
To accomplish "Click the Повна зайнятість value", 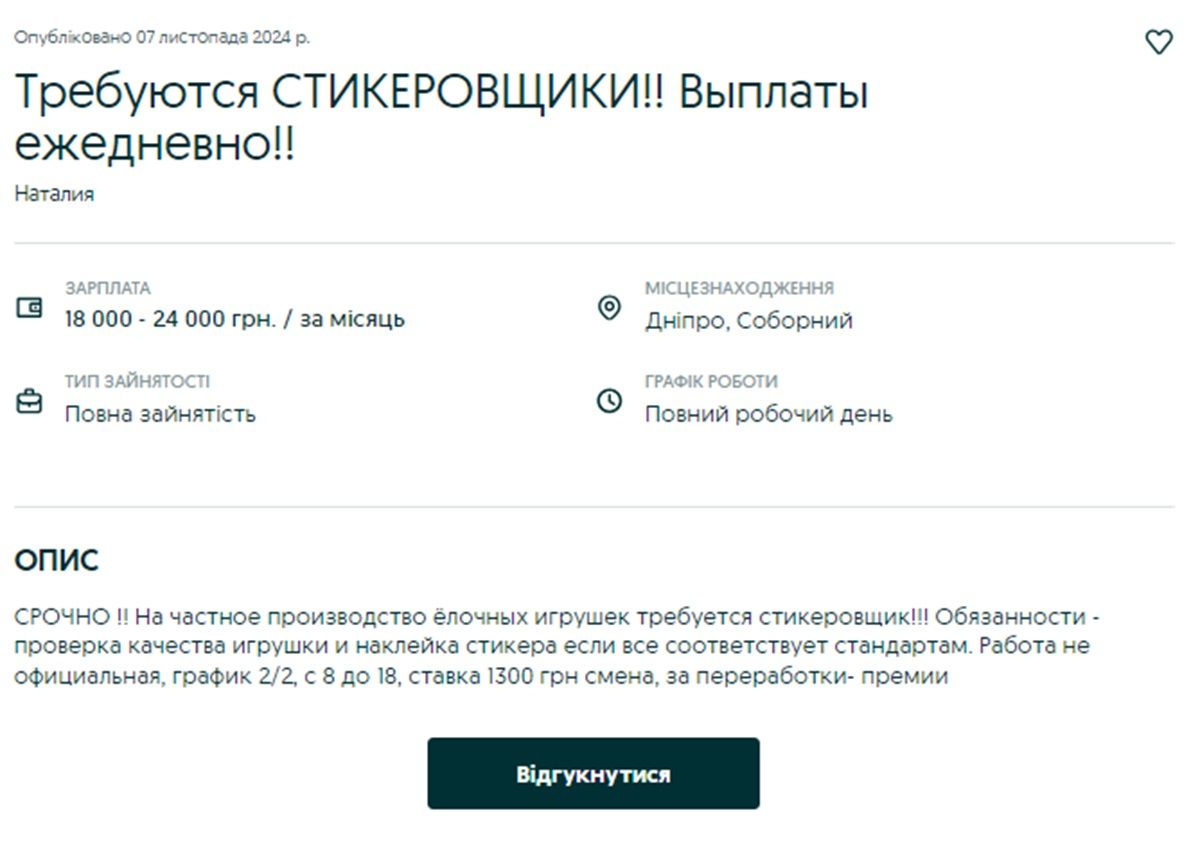I will (160, 414).
